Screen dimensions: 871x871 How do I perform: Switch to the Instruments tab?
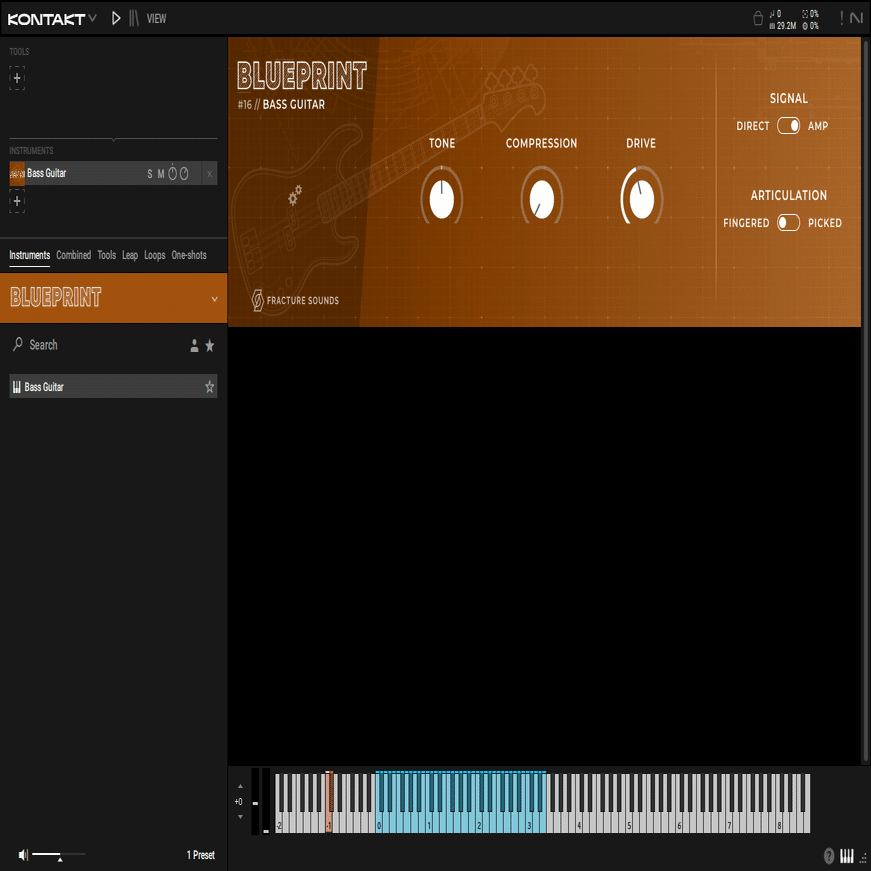click(x=29, y=255)
